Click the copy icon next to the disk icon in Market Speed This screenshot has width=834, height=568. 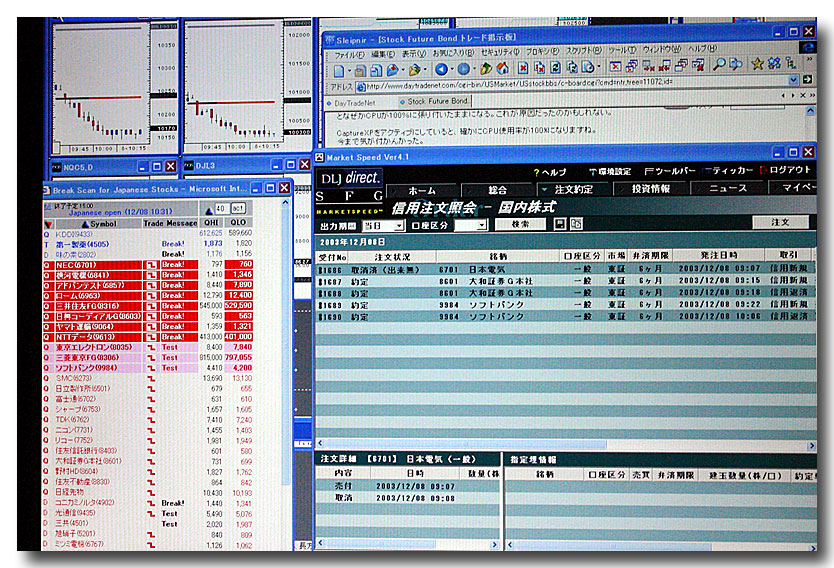(x=576, y=224)
